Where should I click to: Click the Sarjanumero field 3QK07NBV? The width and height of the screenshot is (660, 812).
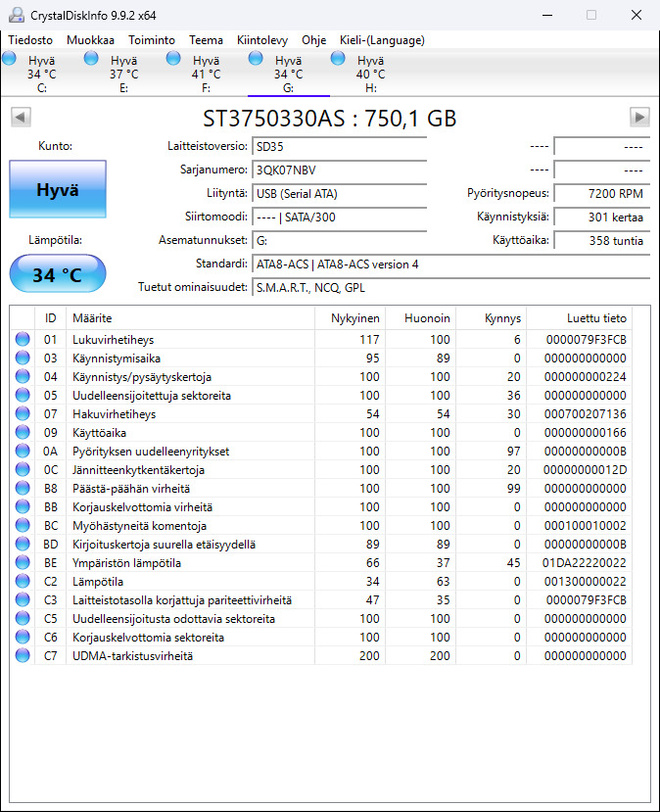[339, 170]
